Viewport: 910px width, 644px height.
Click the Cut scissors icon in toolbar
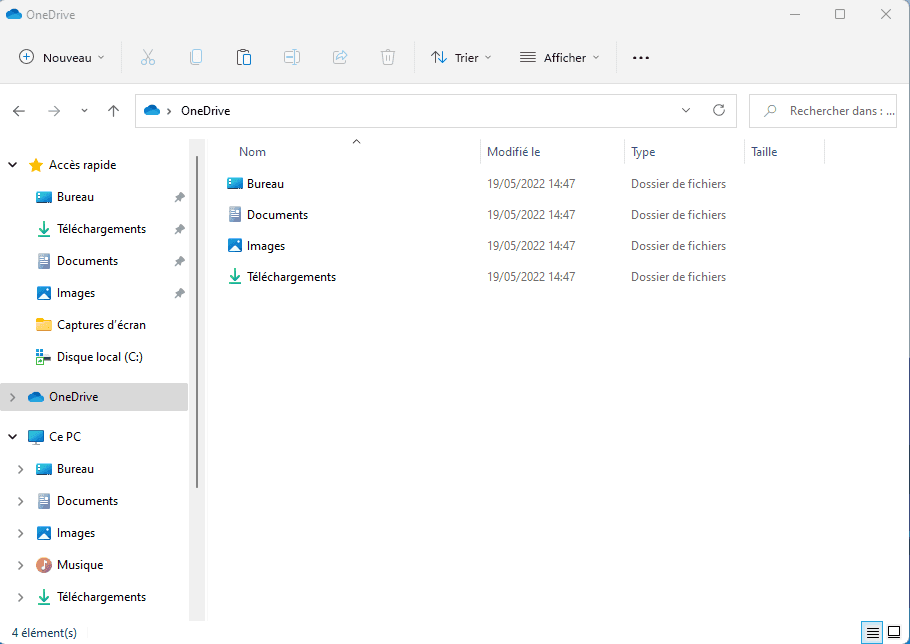148,58
